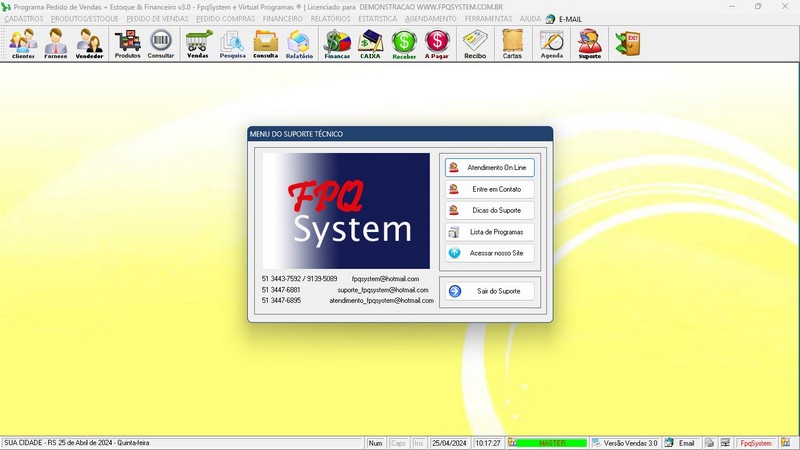Click the phone number 51 3447-6895
800x450 pixels.
pos(281,301)
